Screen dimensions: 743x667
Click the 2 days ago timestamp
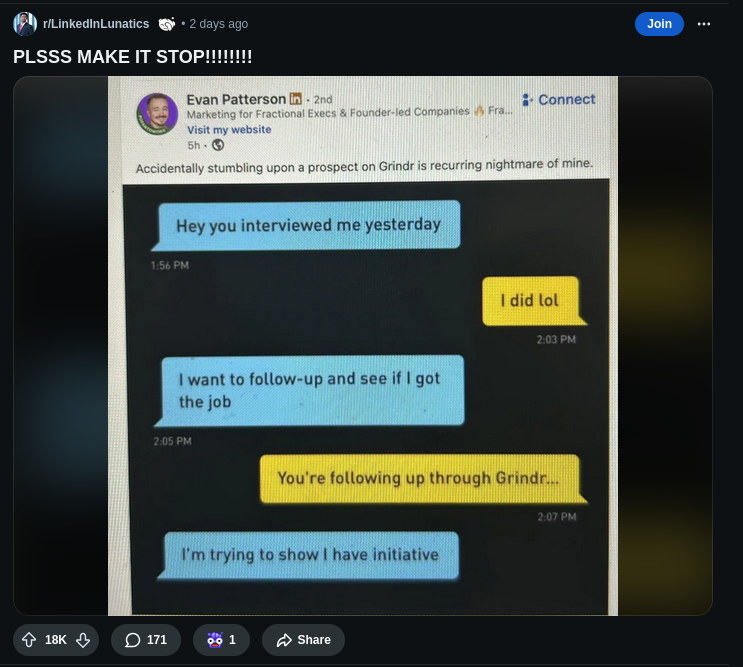[x=218, y=24]
